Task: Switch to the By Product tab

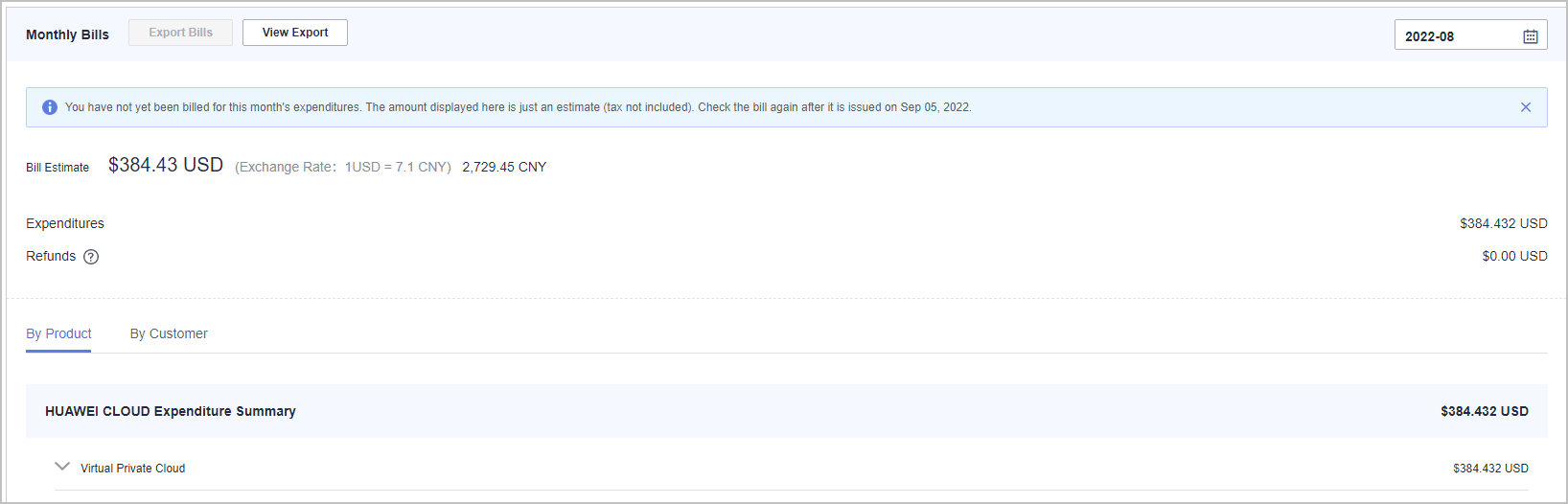Action: click(58, 333)
